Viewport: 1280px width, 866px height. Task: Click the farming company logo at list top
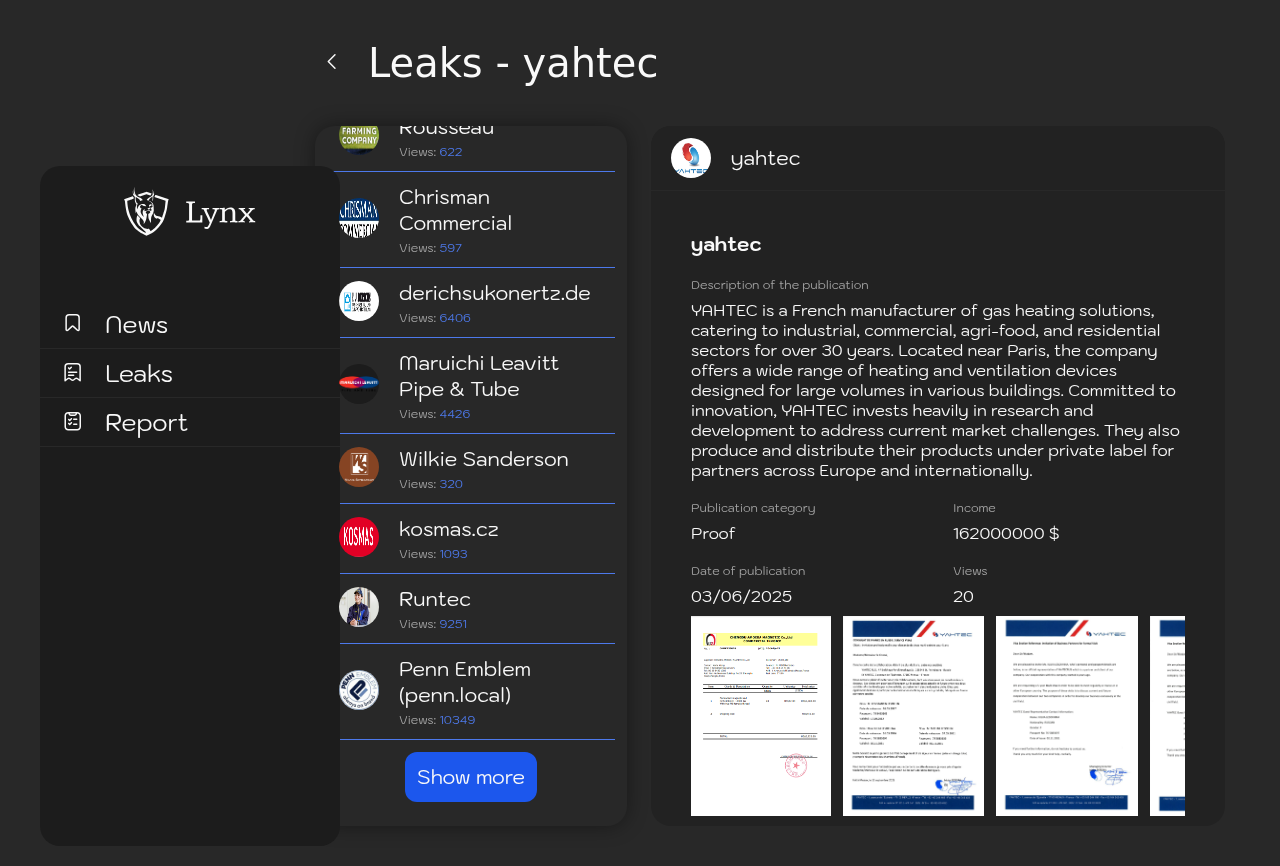(x=359, y=138)
